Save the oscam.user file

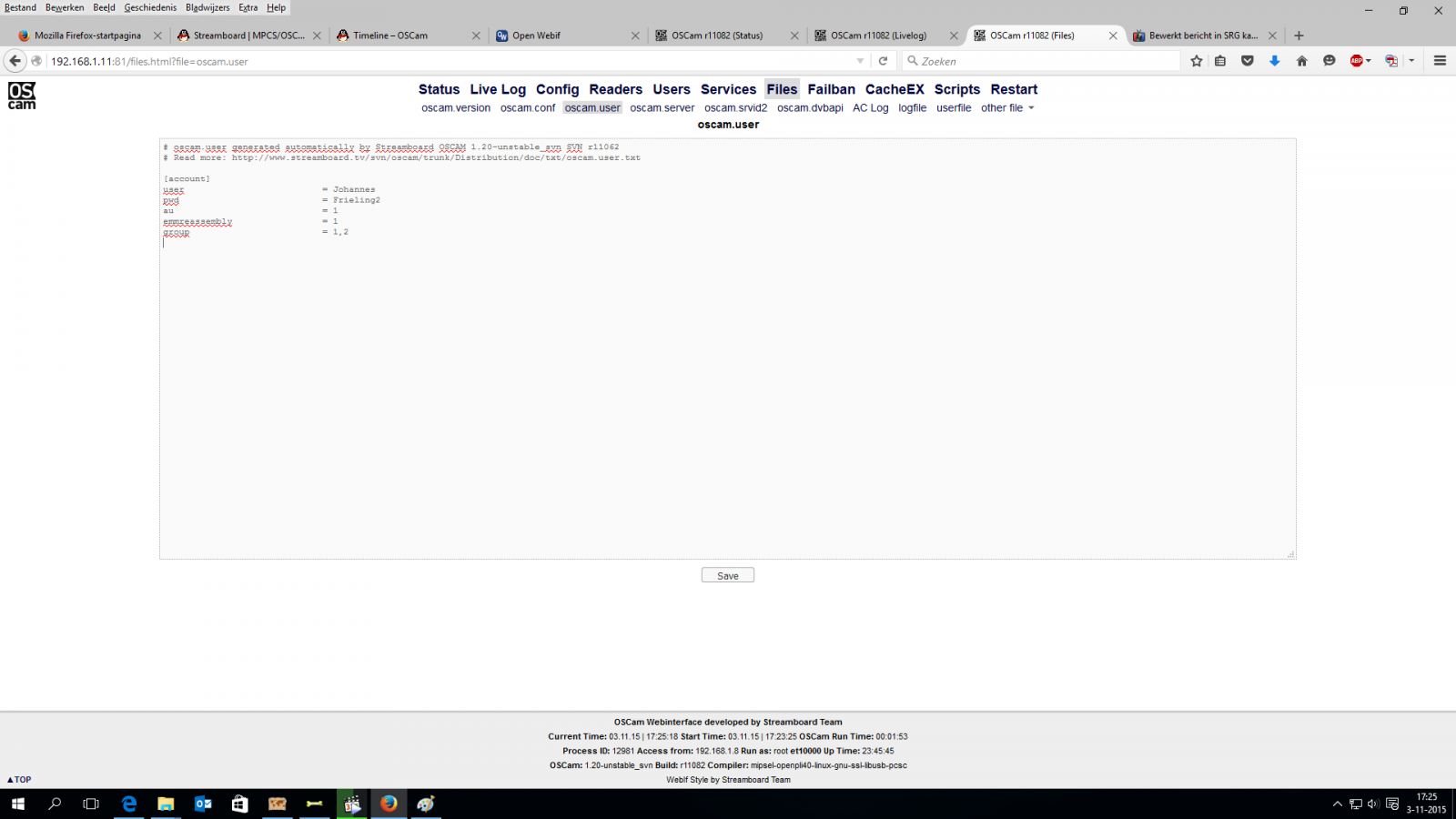coord(728,575)
